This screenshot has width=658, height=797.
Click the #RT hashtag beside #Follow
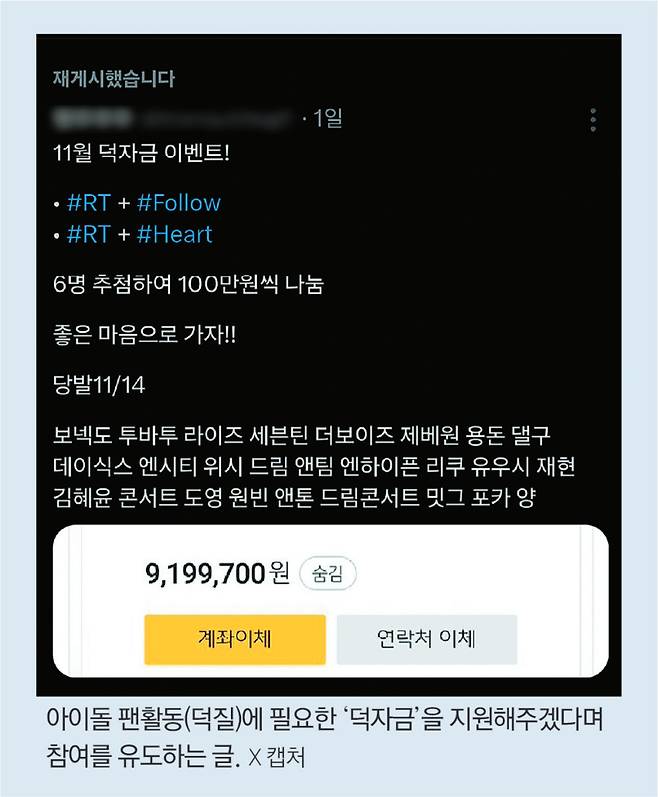tap(88, 203)
